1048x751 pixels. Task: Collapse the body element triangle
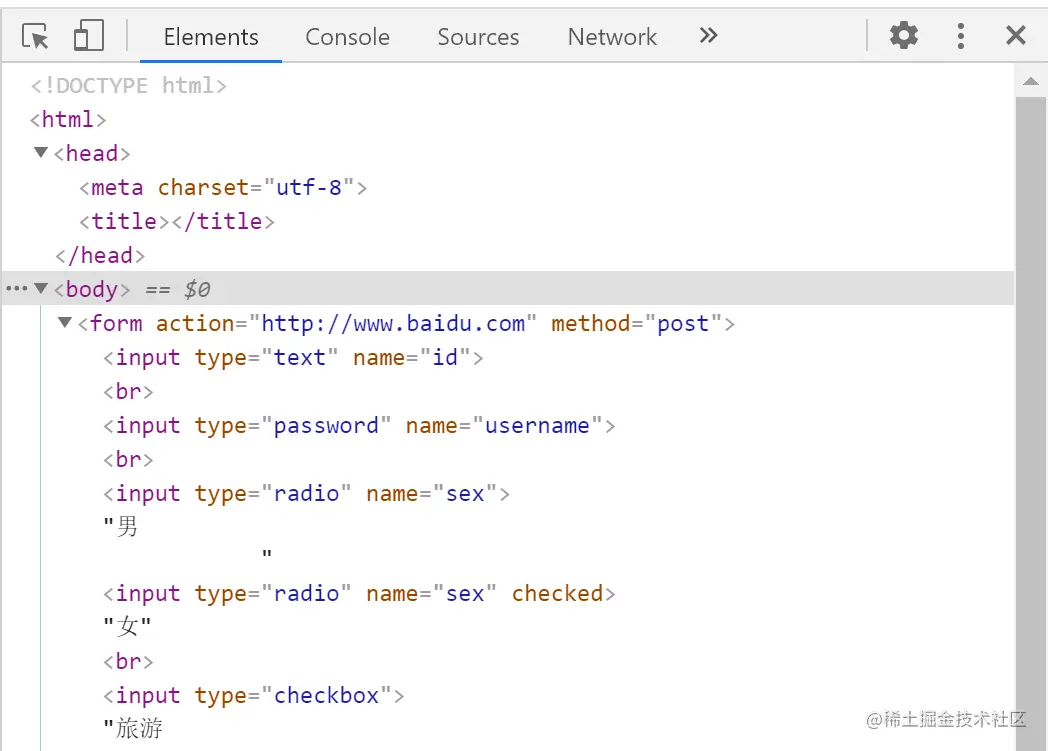41,289
